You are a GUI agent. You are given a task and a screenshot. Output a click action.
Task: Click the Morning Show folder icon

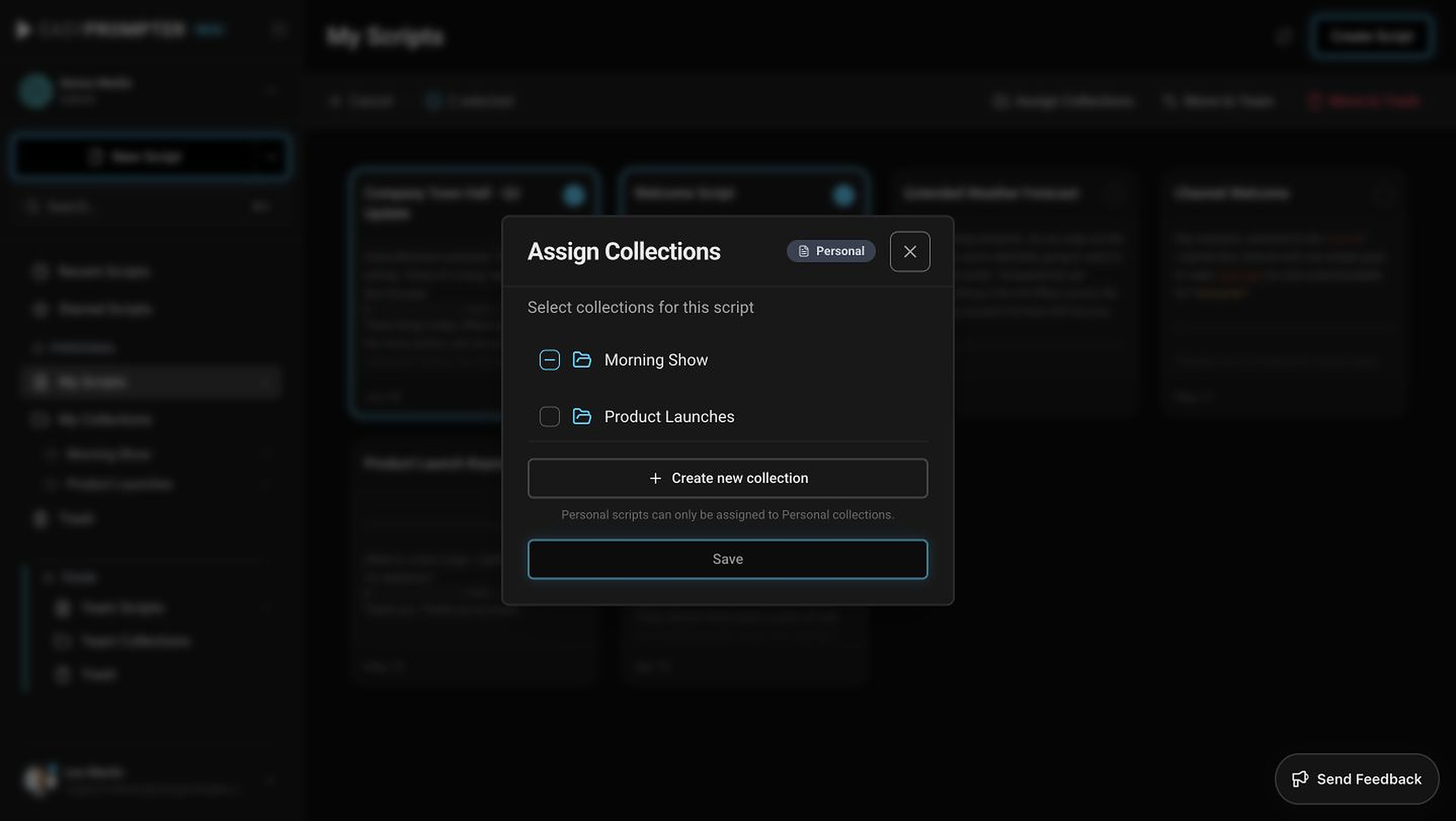(x=582, y=359)
